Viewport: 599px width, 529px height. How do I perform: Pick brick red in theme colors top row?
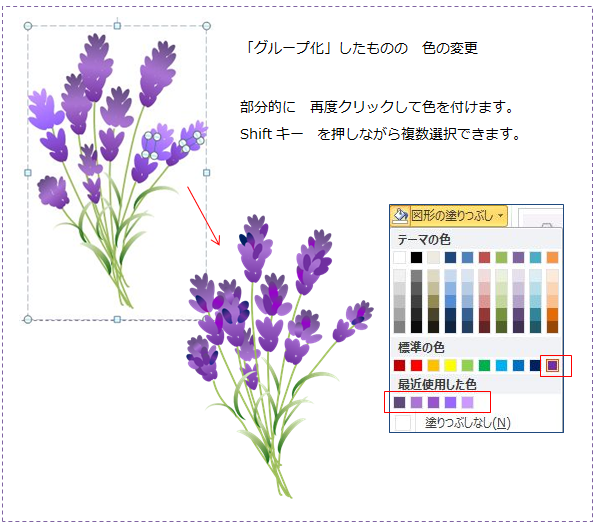pyautogui.click(x=484, y=257)
